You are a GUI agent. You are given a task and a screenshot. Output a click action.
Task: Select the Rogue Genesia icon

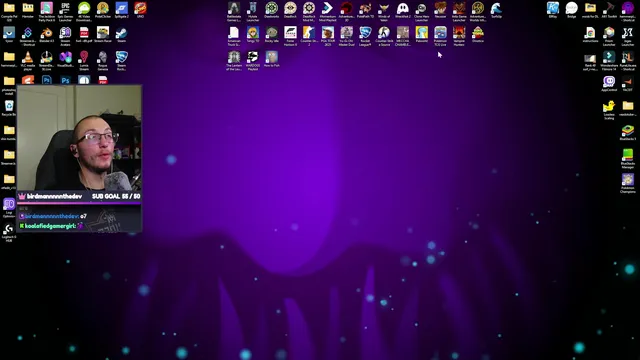103,57
